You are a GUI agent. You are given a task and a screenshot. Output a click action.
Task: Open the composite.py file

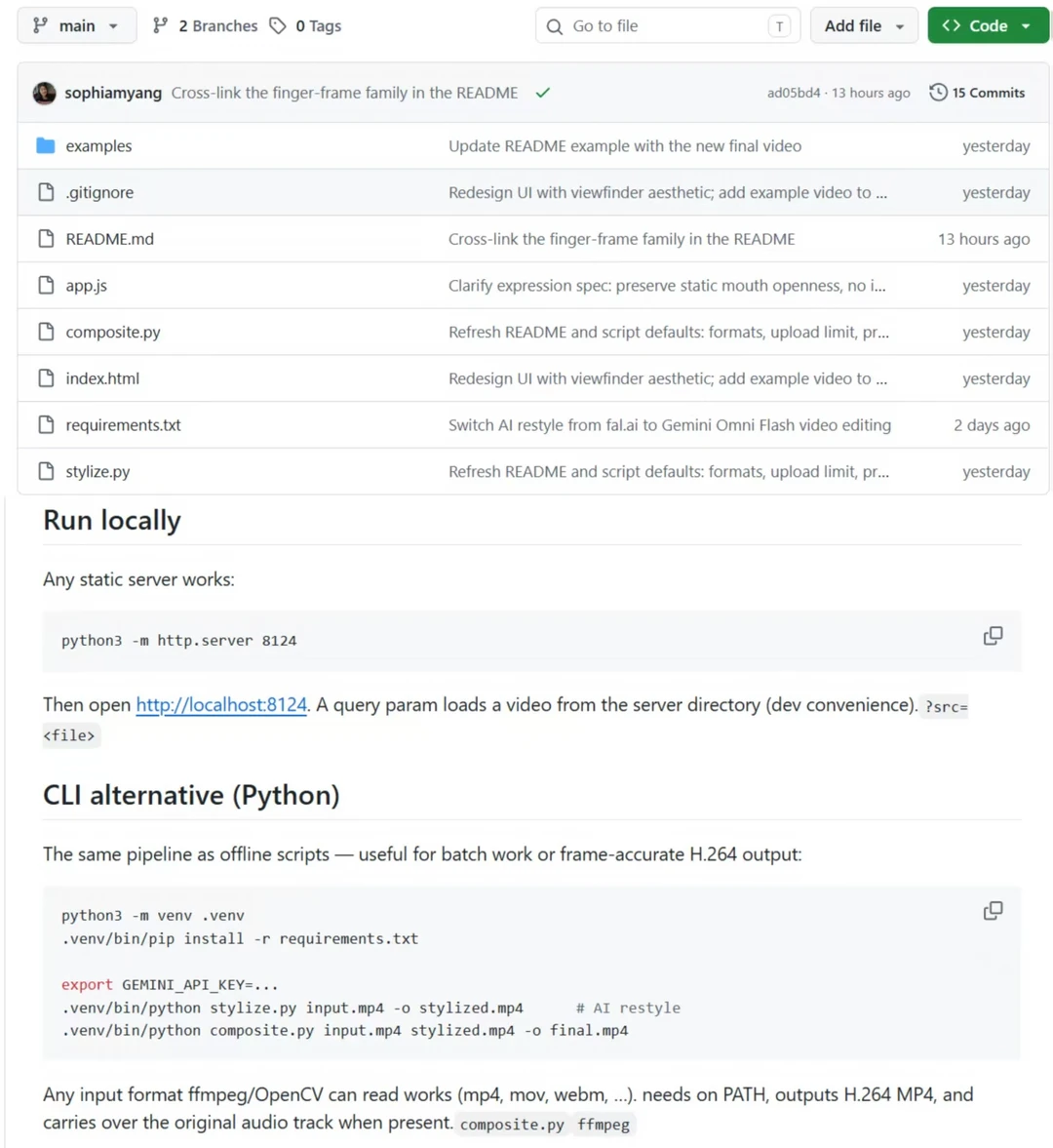(x=113, y=332)
